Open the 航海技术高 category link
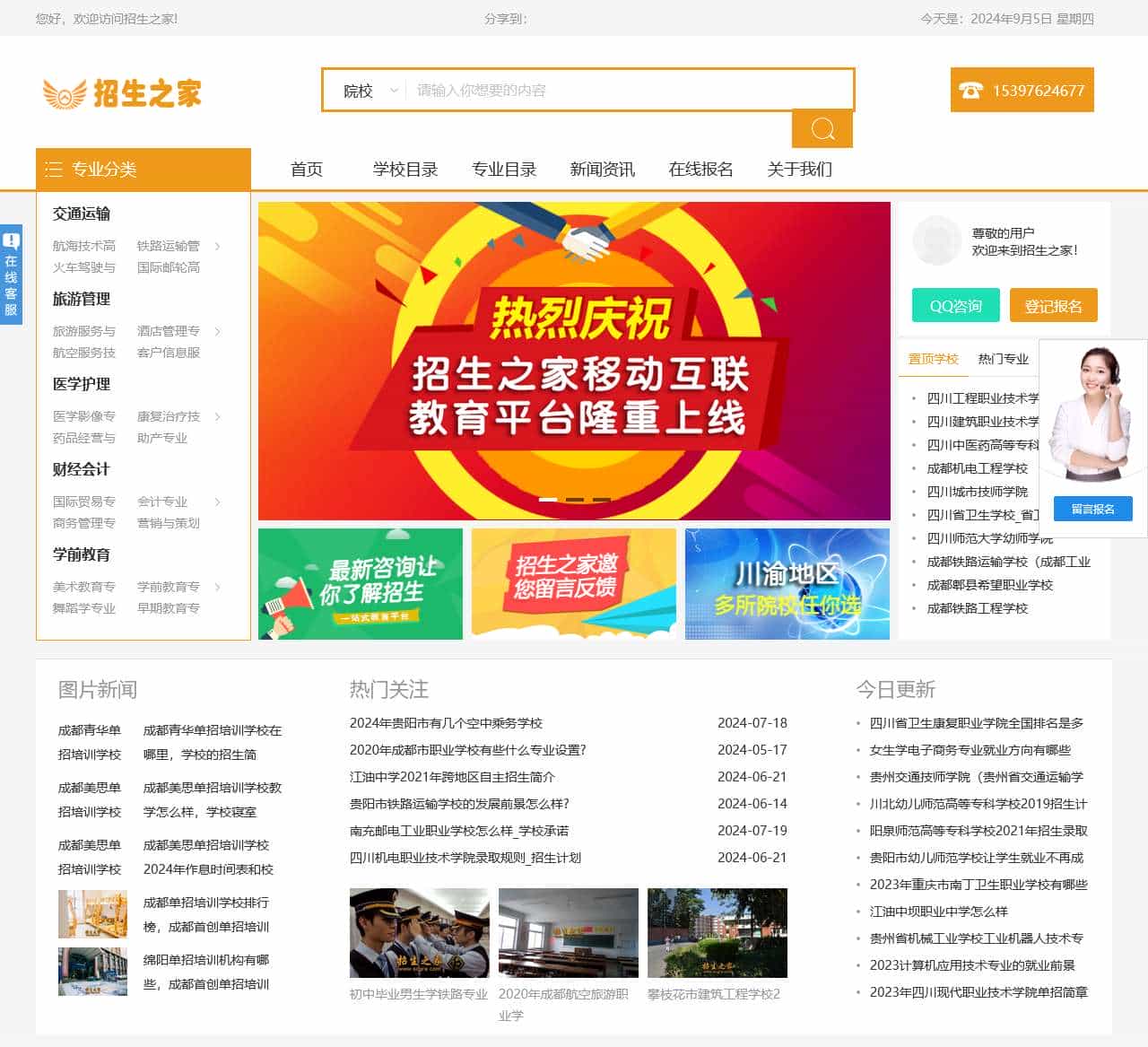1148x1047 pixels. (84, 246)
